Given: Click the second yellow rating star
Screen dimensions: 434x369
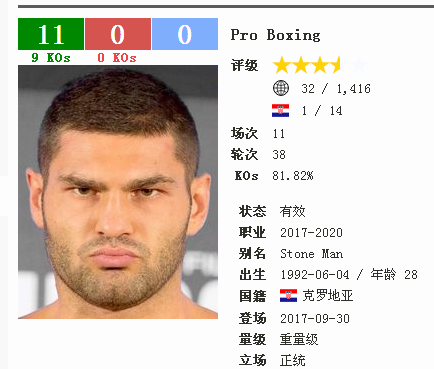Looking at the screenshot, I should pyautogui.click(x=301, y=65).
